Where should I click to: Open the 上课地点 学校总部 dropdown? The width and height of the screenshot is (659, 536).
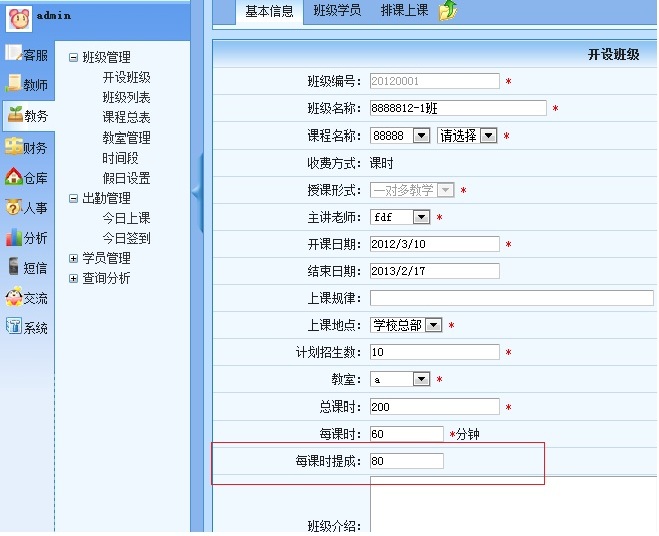pos(406,325)
